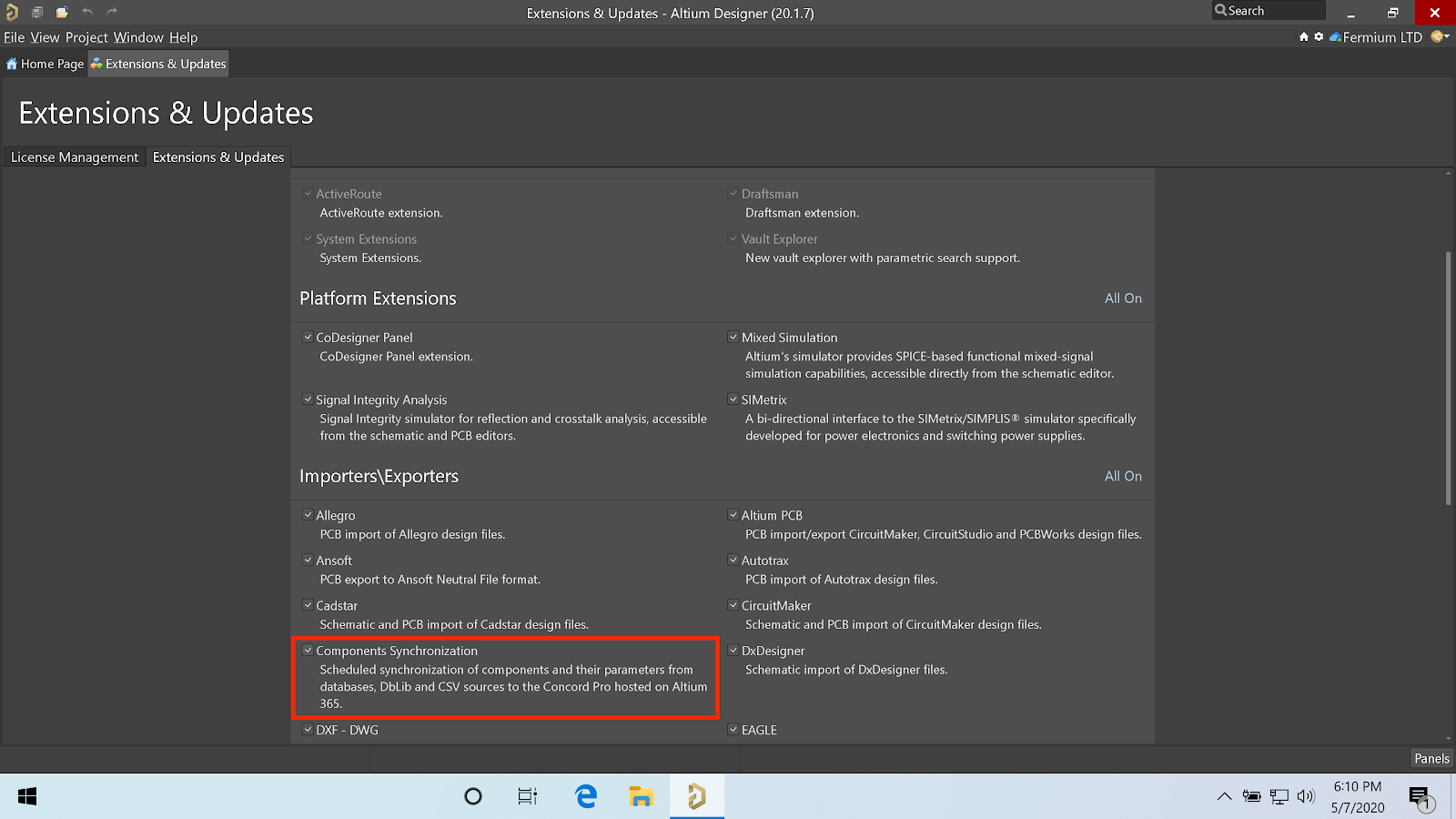Click the Altium Designer logo icon in title bar
This screenshot has width=1456, height=819.
pyautogui.click(x=12, y=12)
